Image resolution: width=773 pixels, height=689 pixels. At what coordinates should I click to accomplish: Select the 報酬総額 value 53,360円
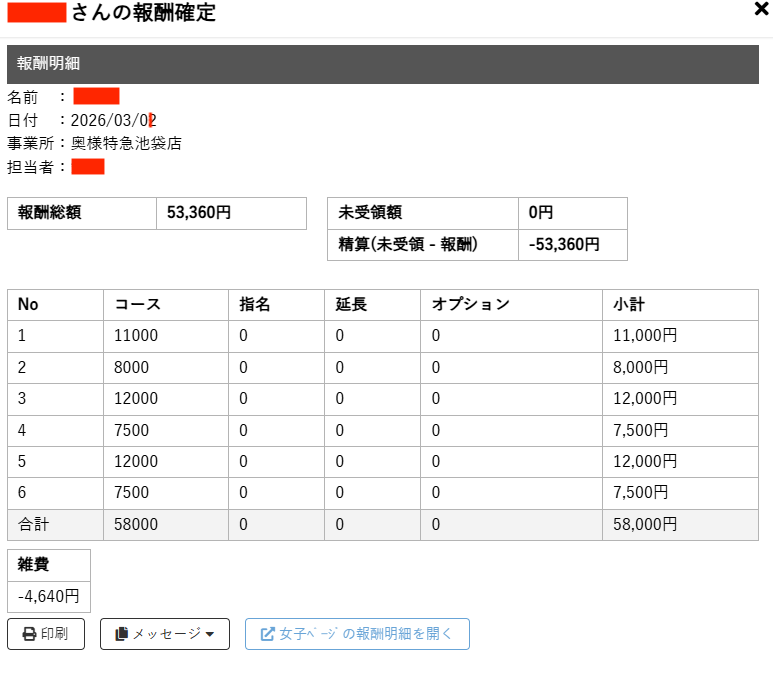pyautogui.click(x=199, y=213)
